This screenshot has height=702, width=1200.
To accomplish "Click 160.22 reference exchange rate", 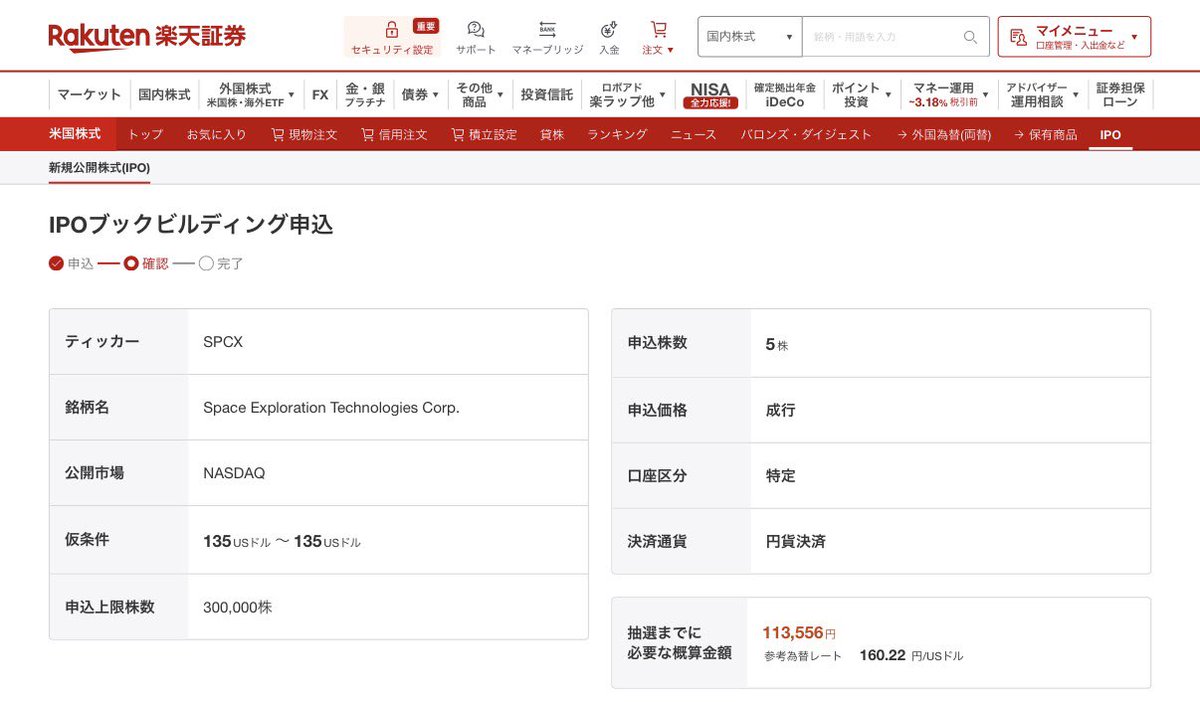I will tap(882, 656).
